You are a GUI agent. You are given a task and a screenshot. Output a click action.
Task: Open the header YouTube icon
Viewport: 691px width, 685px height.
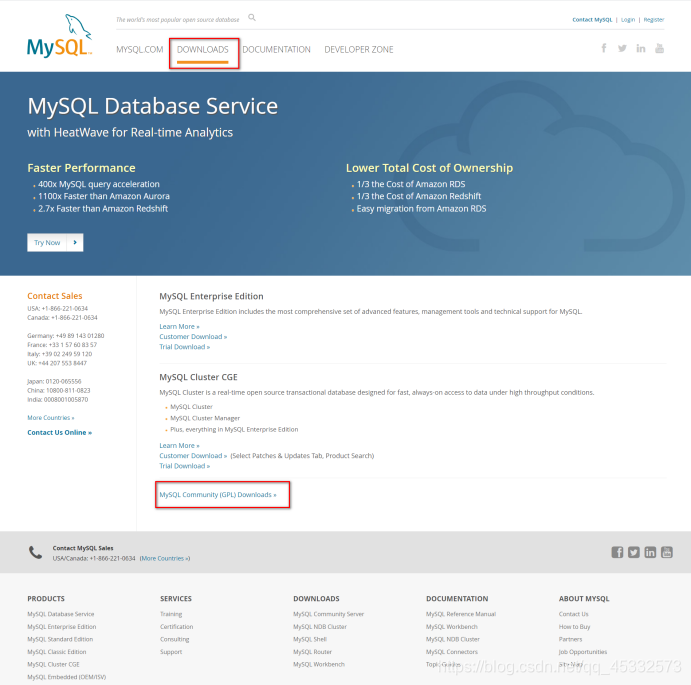659,48
